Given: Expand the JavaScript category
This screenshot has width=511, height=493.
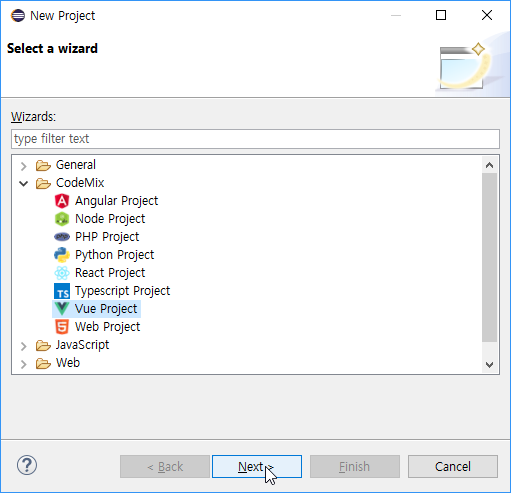Looking at the screenshot, I should (23, 346).
